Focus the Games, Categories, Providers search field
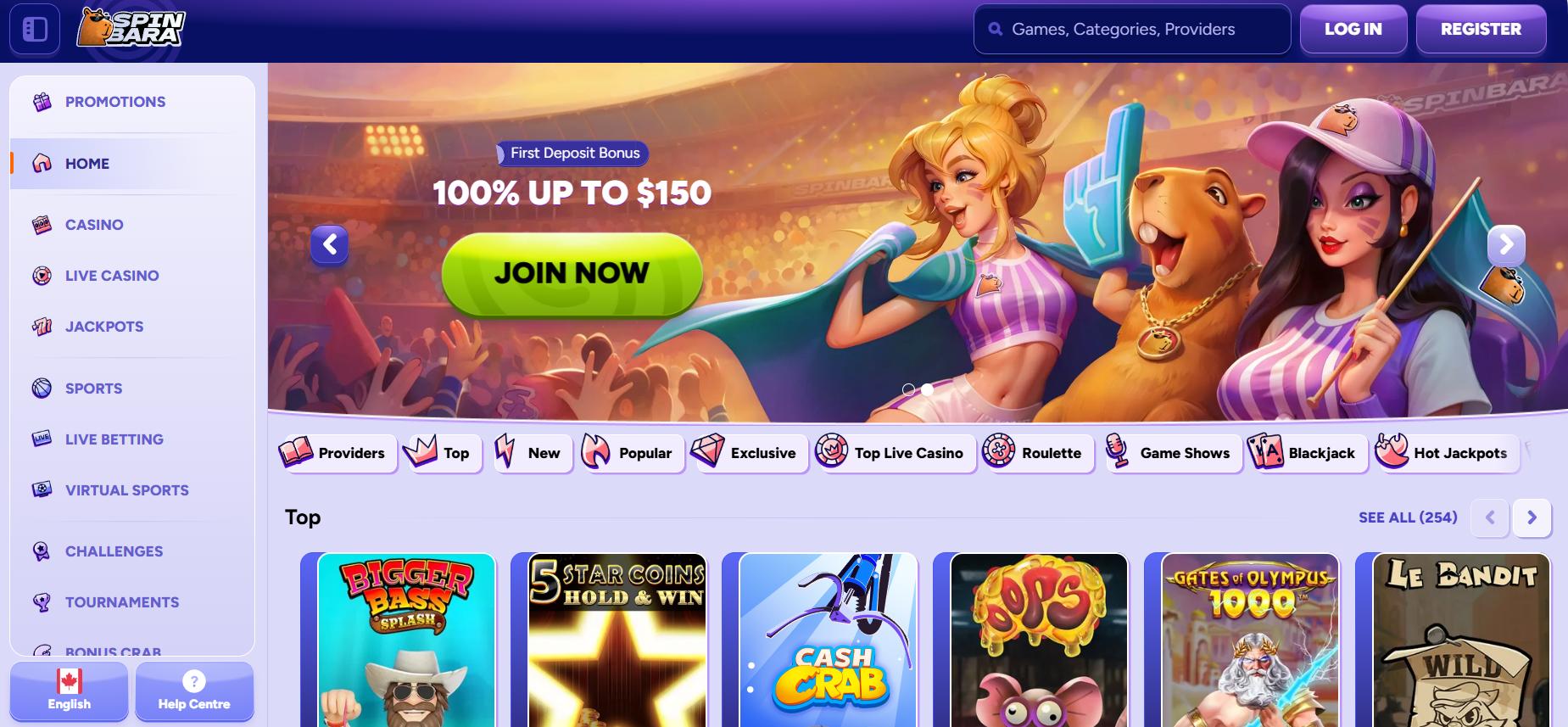Screen dimensions: 1568x727 point(1132,29)
